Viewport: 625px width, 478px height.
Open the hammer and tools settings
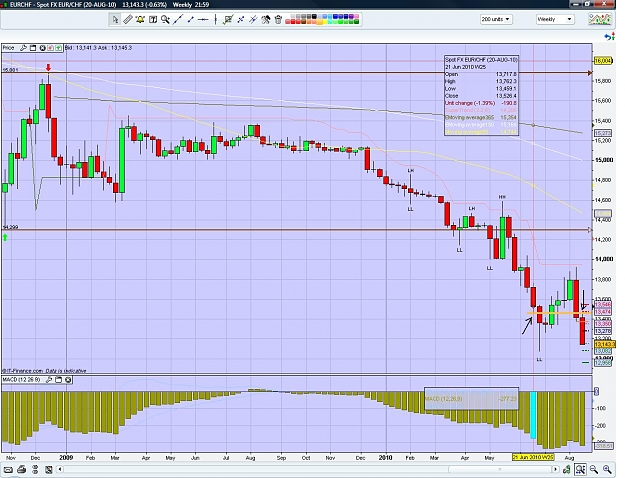[x=266, y=19]
